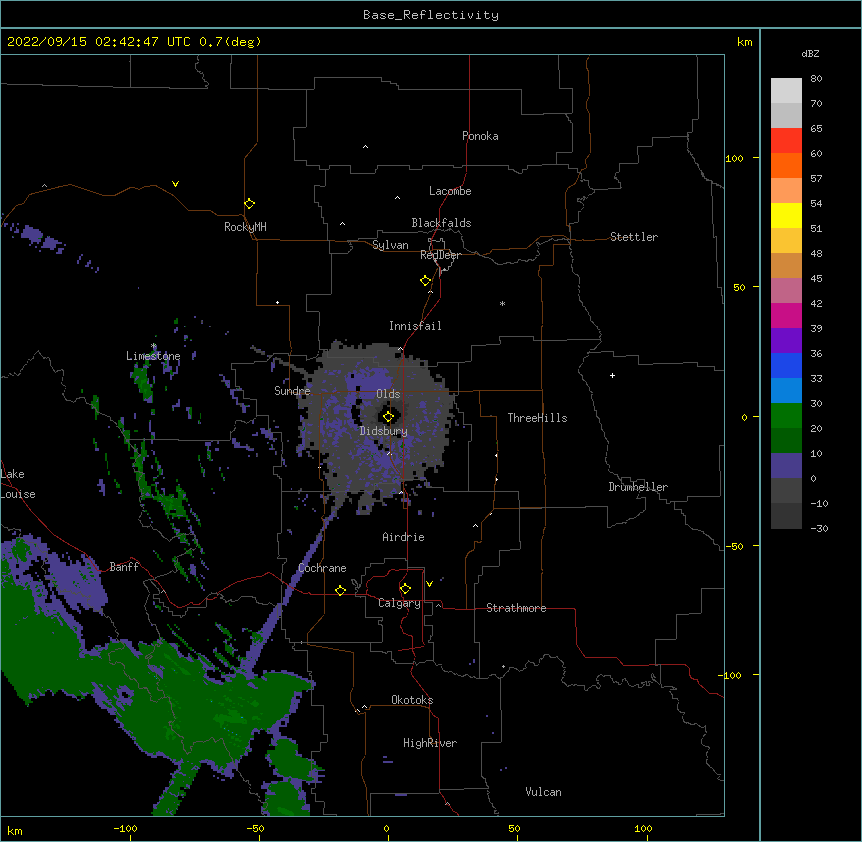This screenshot has height=842, width=862.
Task: Click the RedDeer city label
Action: [x=440, y=255]
